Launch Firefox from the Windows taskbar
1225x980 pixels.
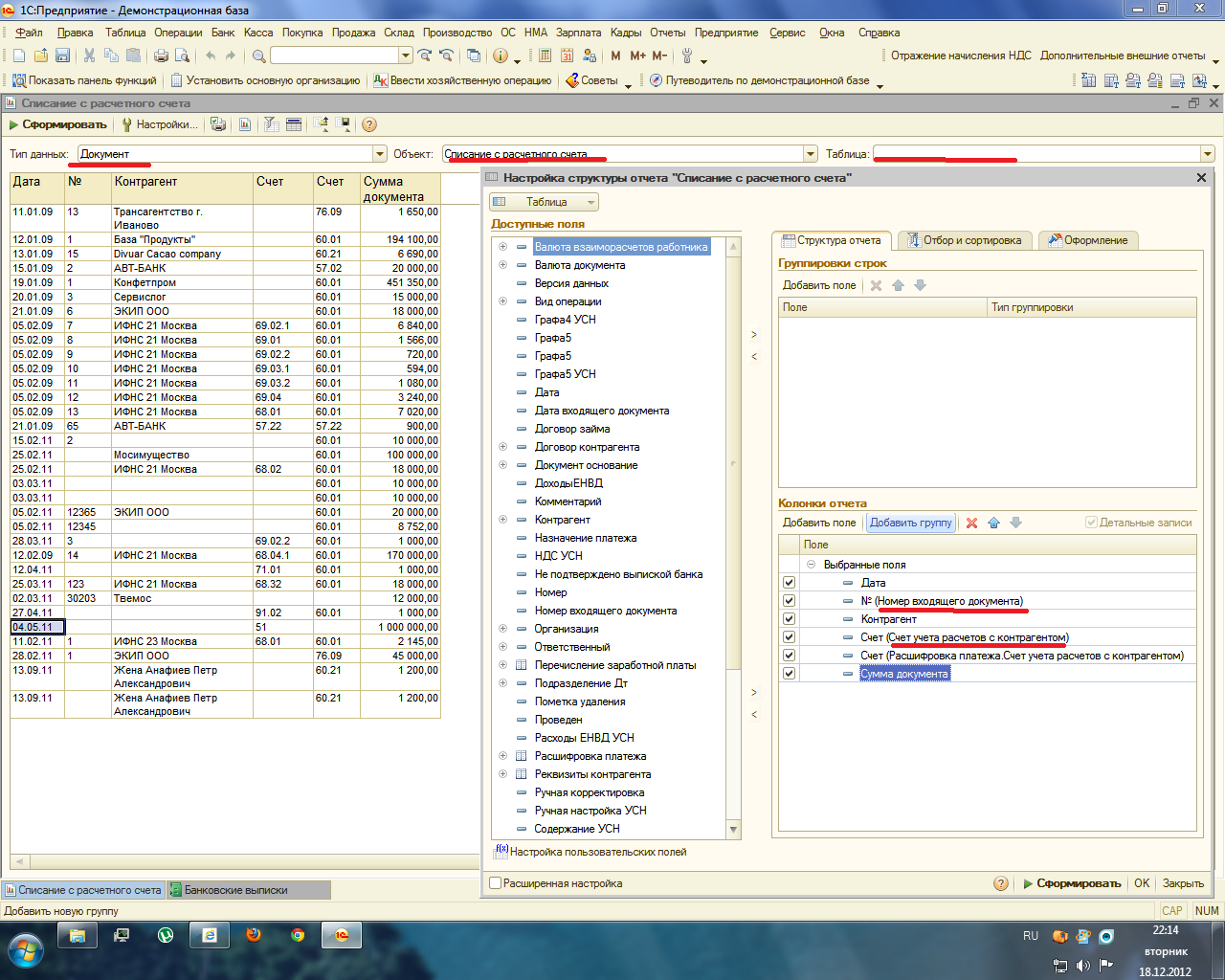(x=254, y=935)
